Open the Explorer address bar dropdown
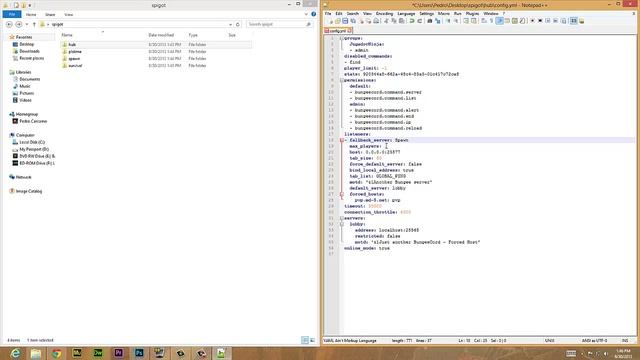Screen dimensions: 640x360 pyautogui.click(x=230, y=24)
